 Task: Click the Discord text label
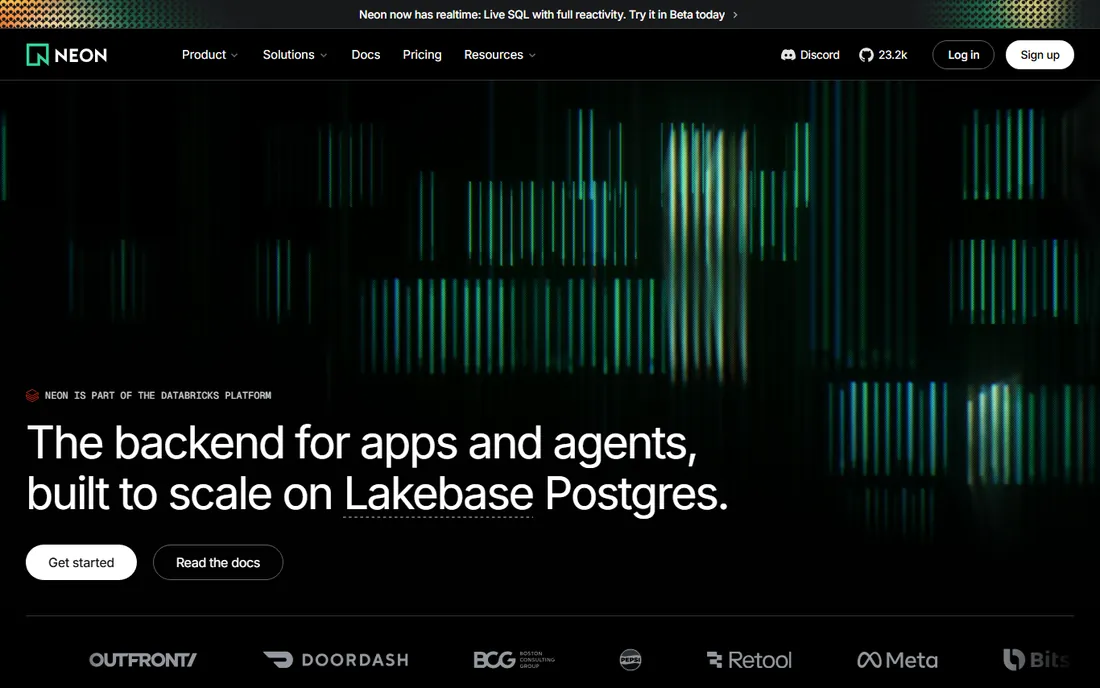(x=819, y=55)
